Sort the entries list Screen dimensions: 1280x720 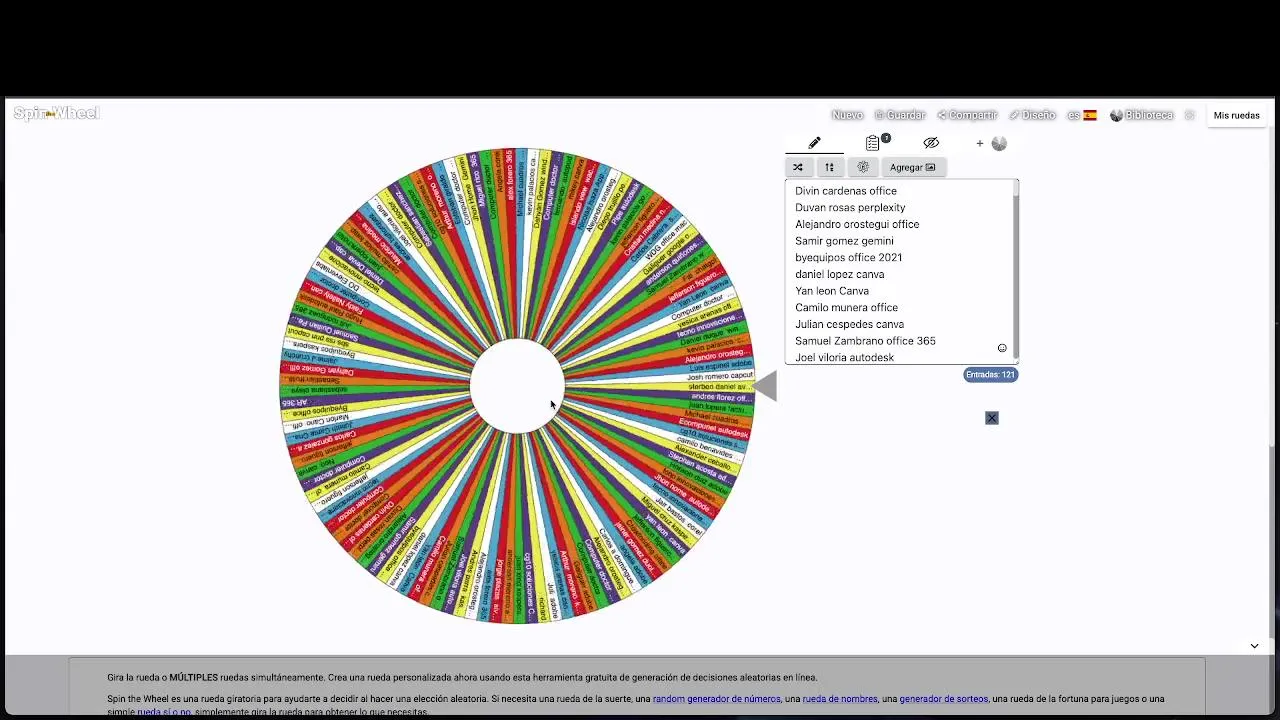click(829, 167)
